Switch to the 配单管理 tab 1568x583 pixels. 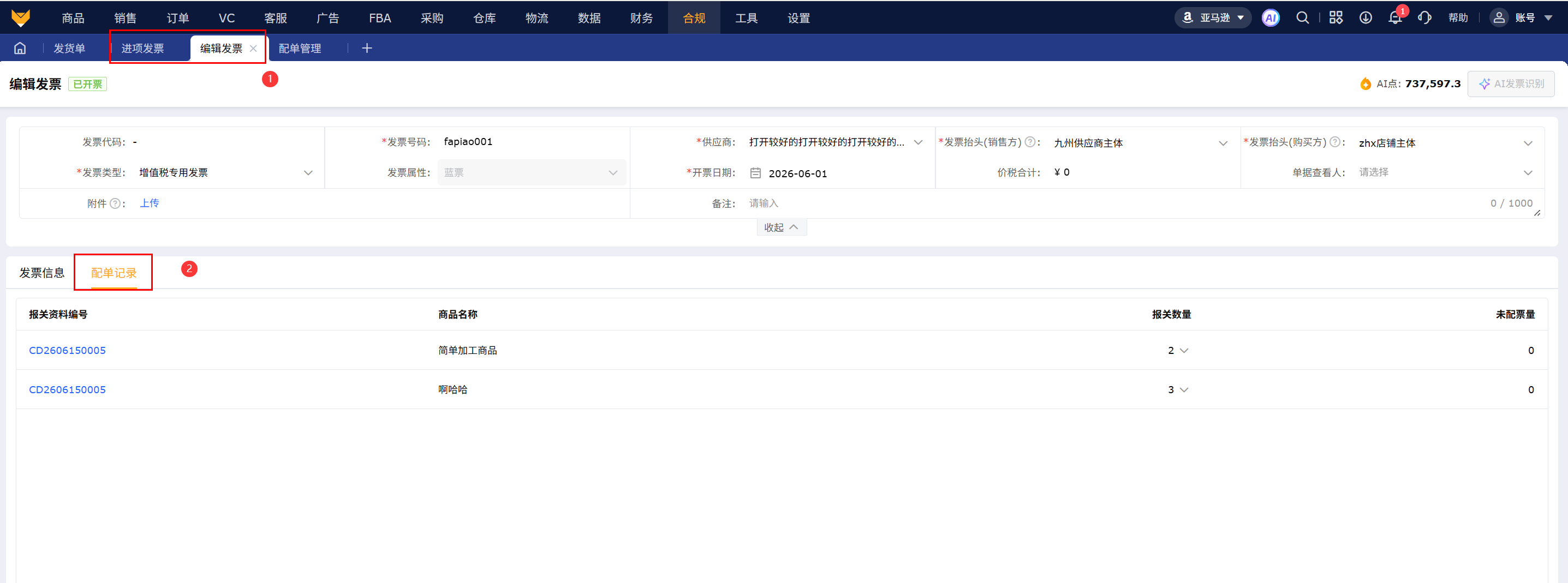click(300, 48)
